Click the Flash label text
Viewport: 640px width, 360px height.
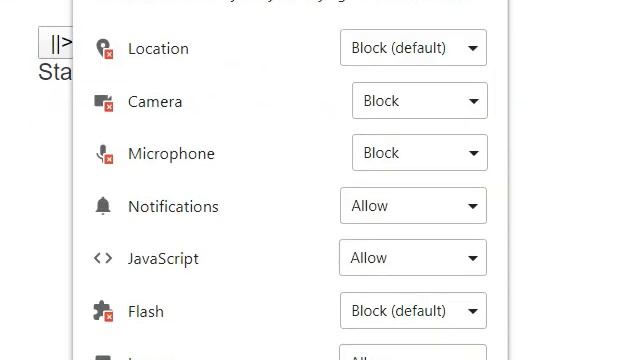pyautogui.click(x=146, y=311)
